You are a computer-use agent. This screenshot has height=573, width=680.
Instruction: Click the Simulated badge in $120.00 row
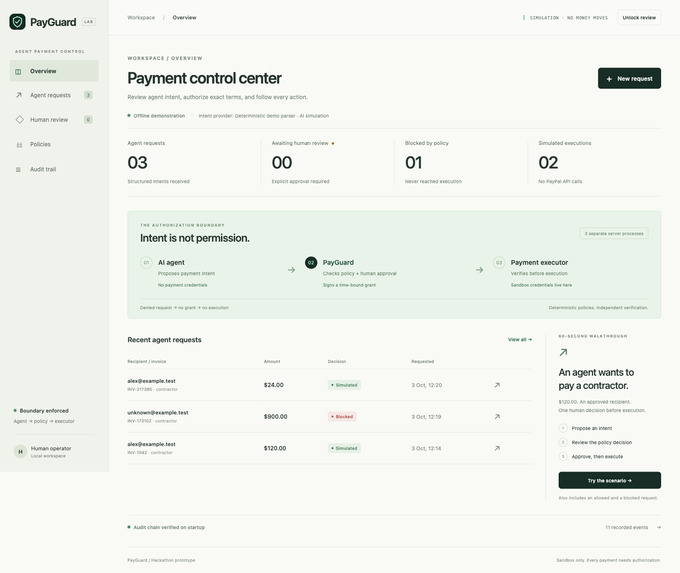pyautogui.click(x=344, y=448)
